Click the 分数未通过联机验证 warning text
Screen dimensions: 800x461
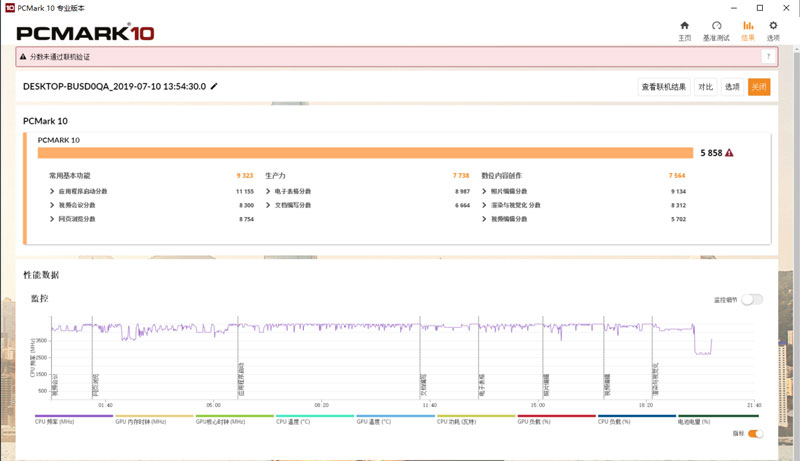coord(60,57)
